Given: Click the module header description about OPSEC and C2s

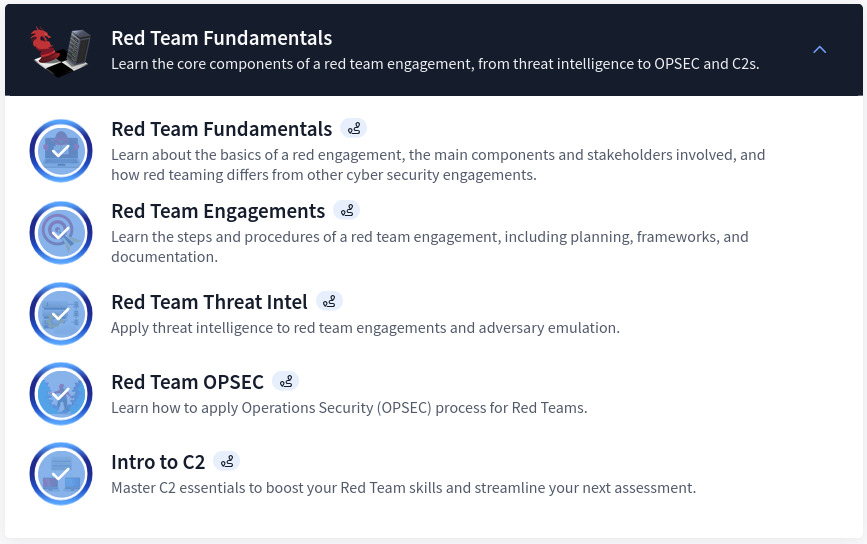Looking at the screenshot, I should pyautogui.click(x=435, y=64).
